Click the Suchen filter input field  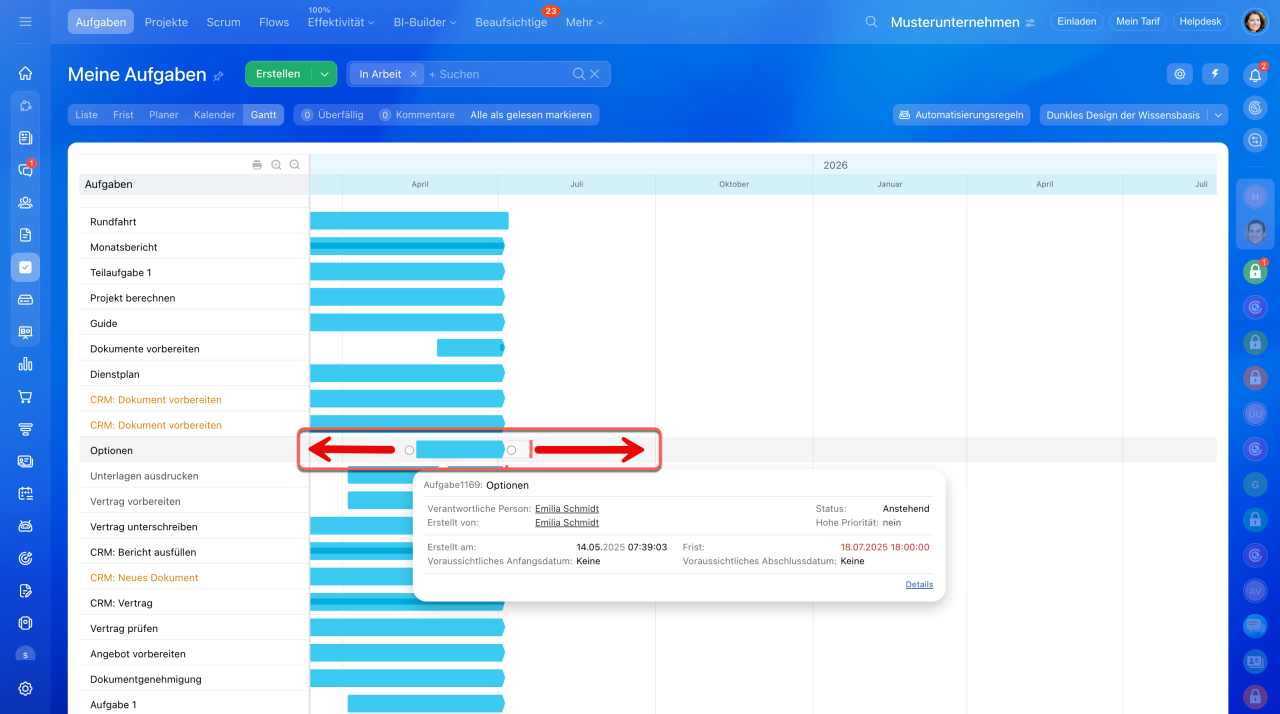[500, 74]
